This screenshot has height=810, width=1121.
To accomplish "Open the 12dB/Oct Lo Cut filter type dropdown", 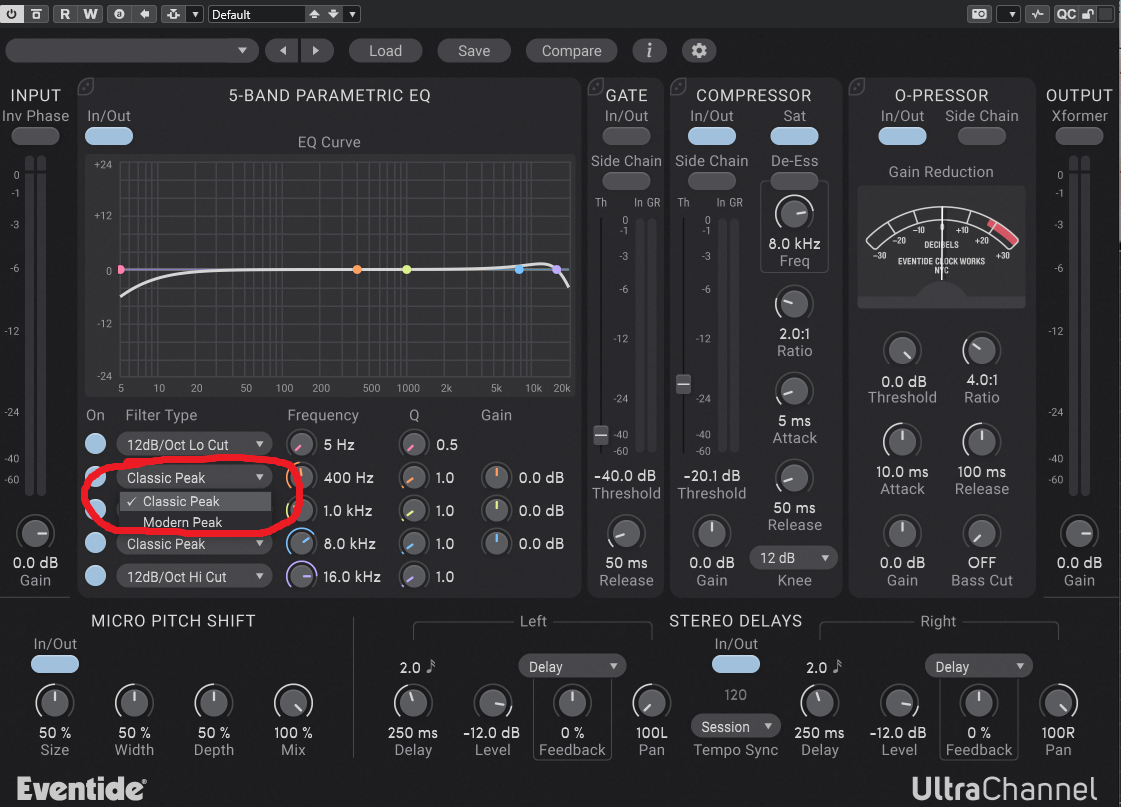I will [x=194, y=445].
